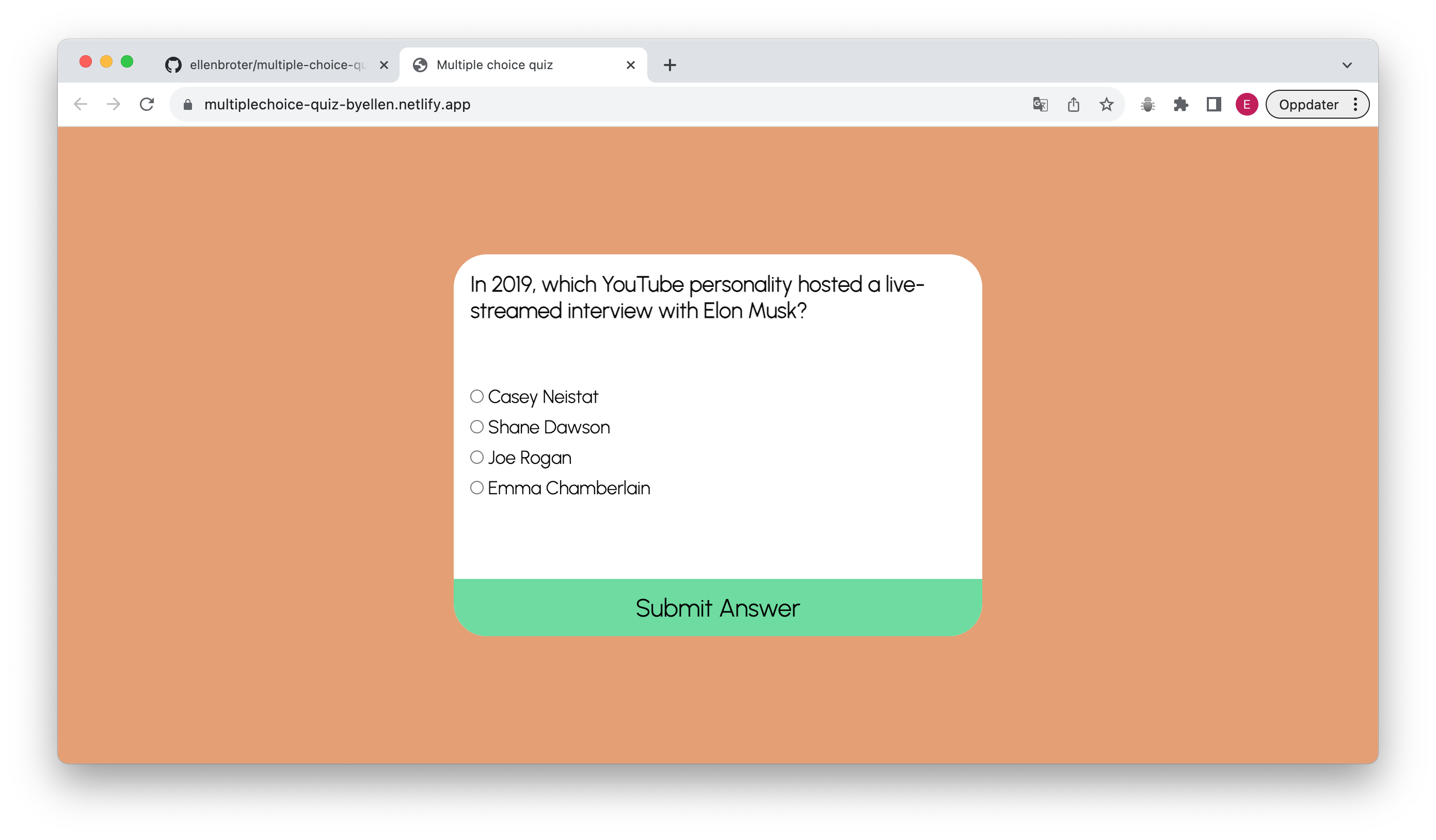
Task: Click the translate page icon
Action: coord(1040,104)
